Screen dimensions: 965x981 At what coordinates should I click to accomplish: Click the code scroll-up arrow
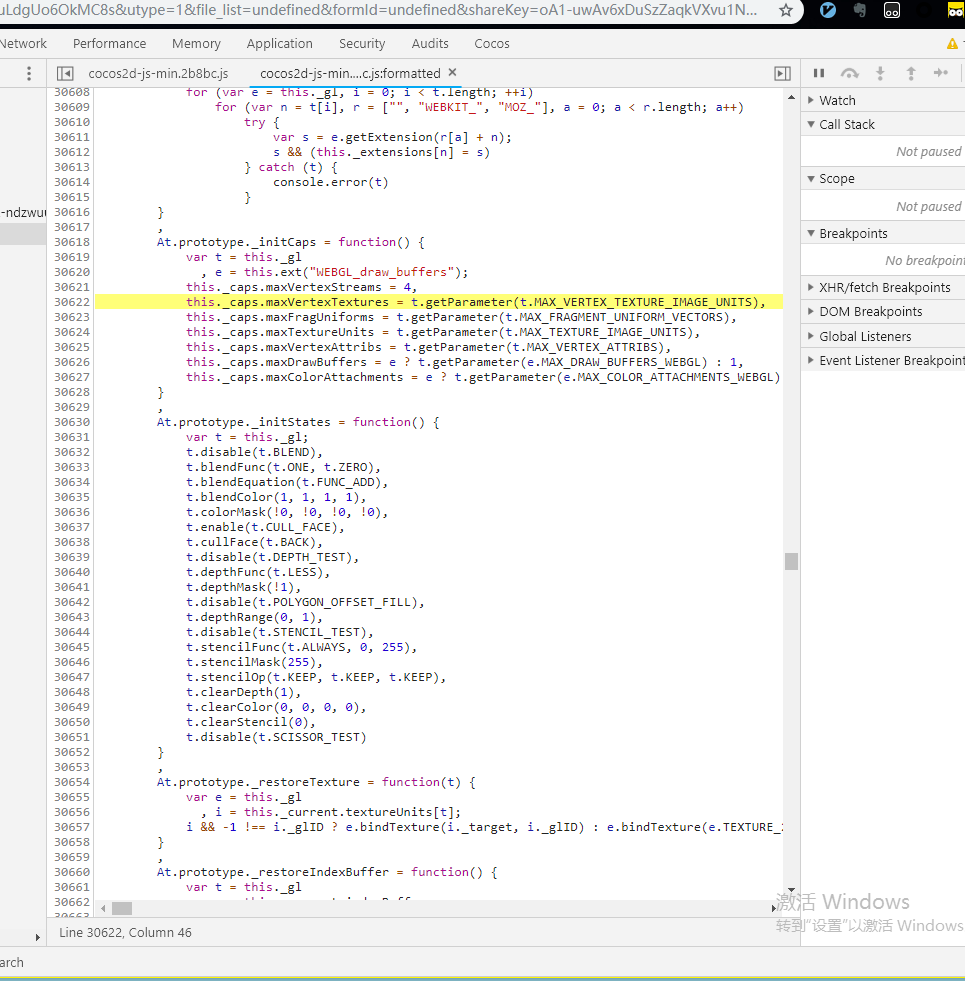tap(791, 98)
